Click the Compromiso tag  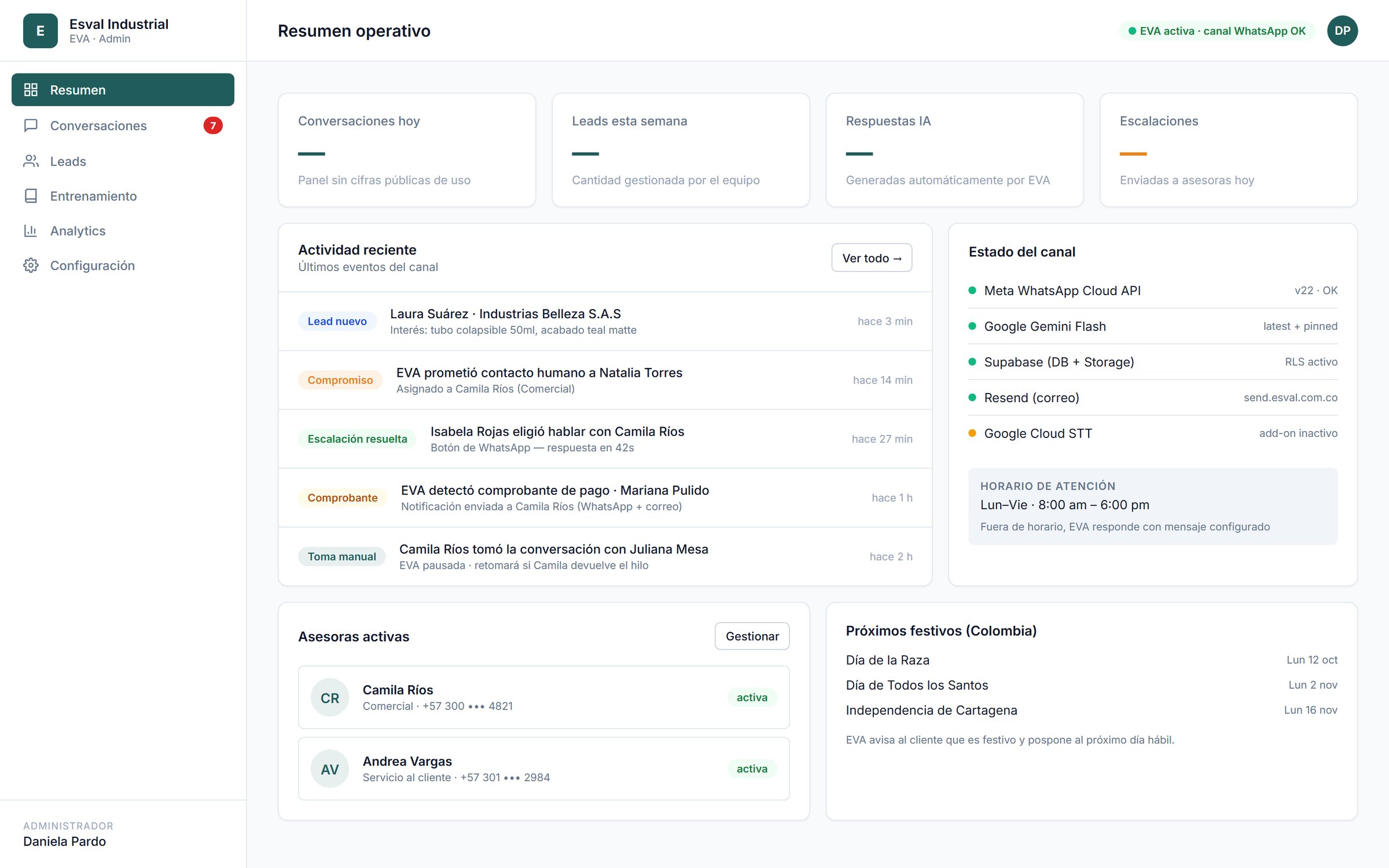tap(340, 380)
